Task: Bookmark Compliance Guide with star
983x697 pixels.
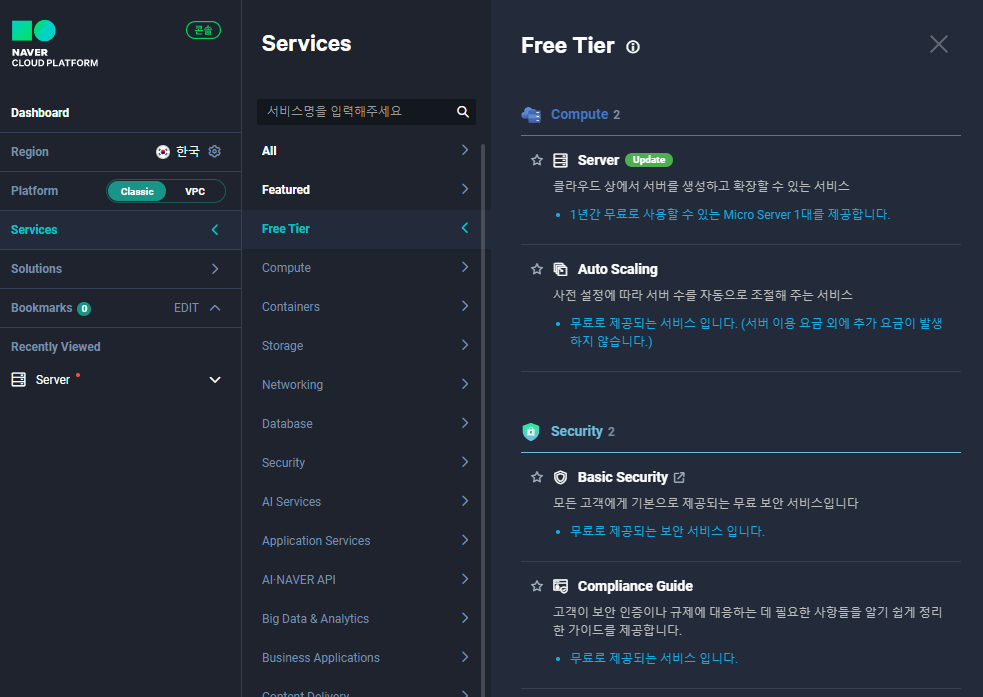Action: coord(537,587)
